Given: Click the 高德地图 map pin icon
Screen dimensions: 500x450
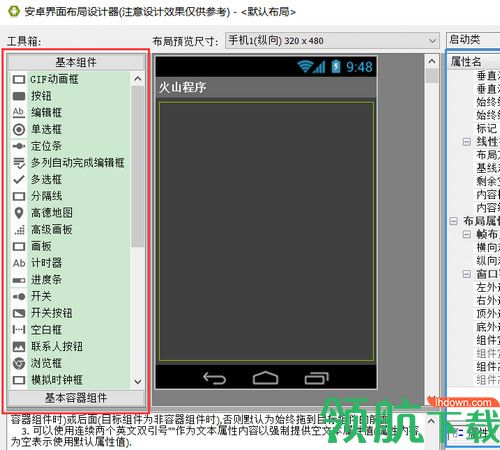Looking at the screenshot, I should 19,213.
